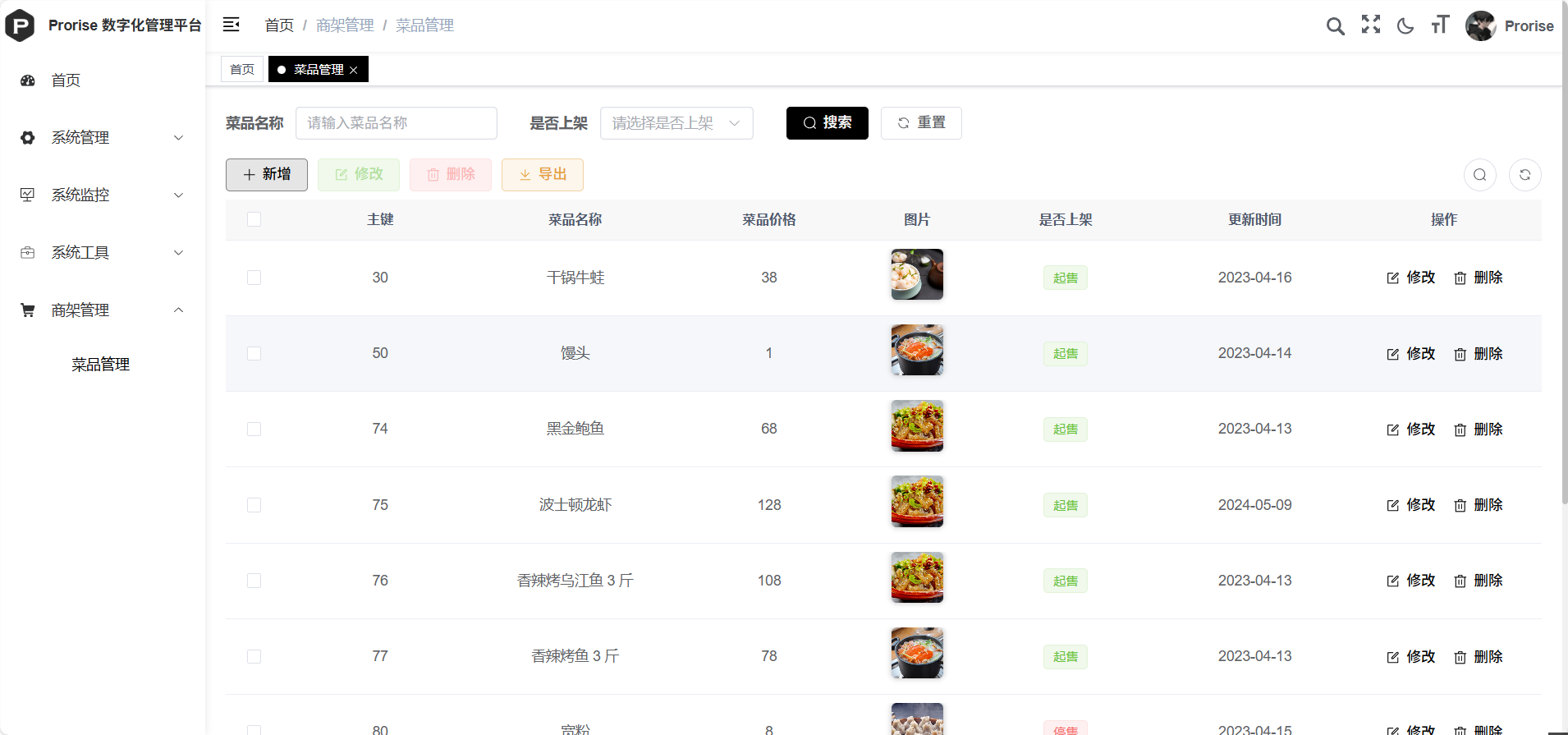Open the font size setting icon
The image size is (1568, 735).
(1440, 25)
